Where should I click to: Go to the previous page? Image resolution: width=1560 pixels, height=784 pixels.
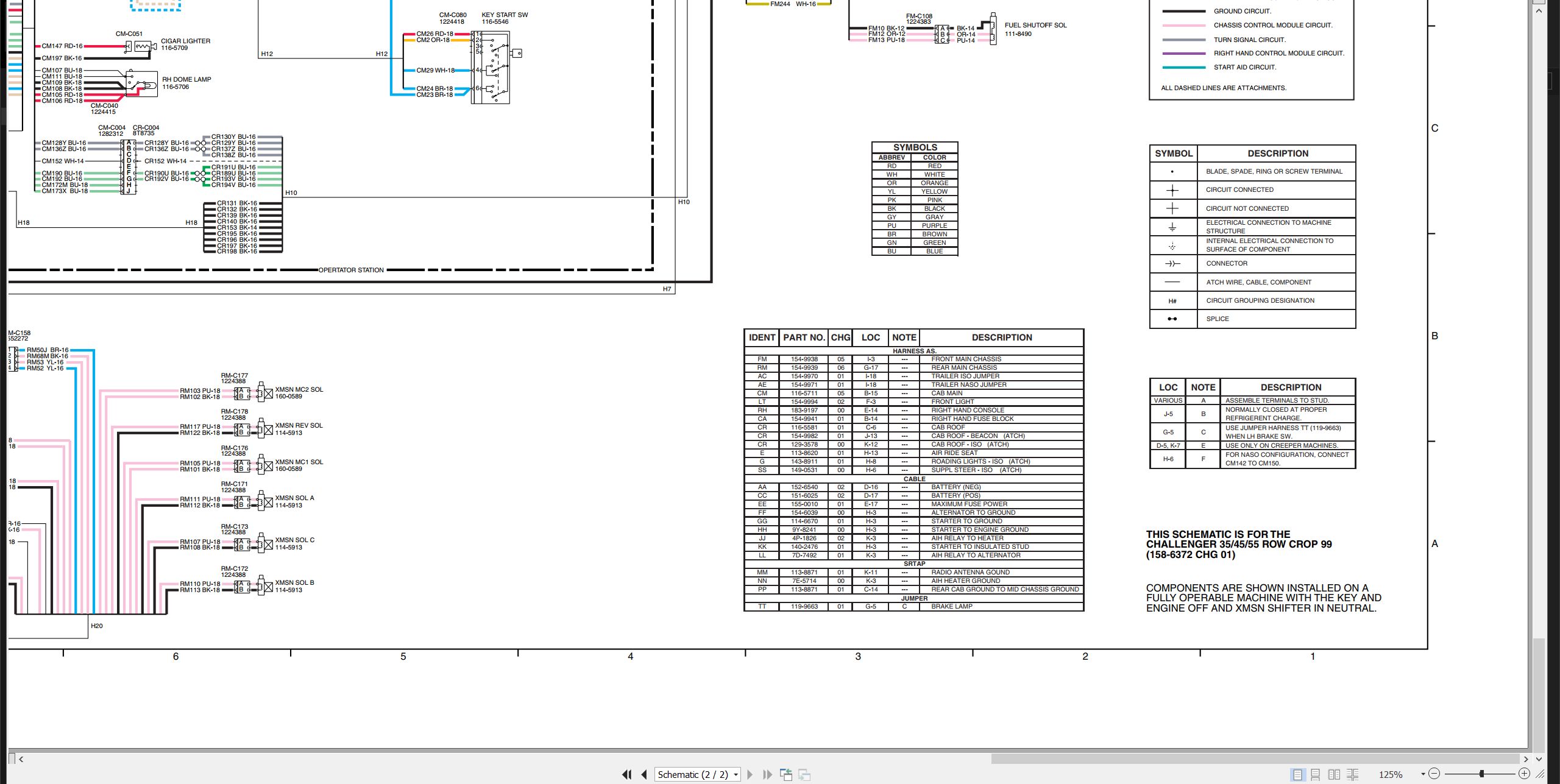pos(644,774)
